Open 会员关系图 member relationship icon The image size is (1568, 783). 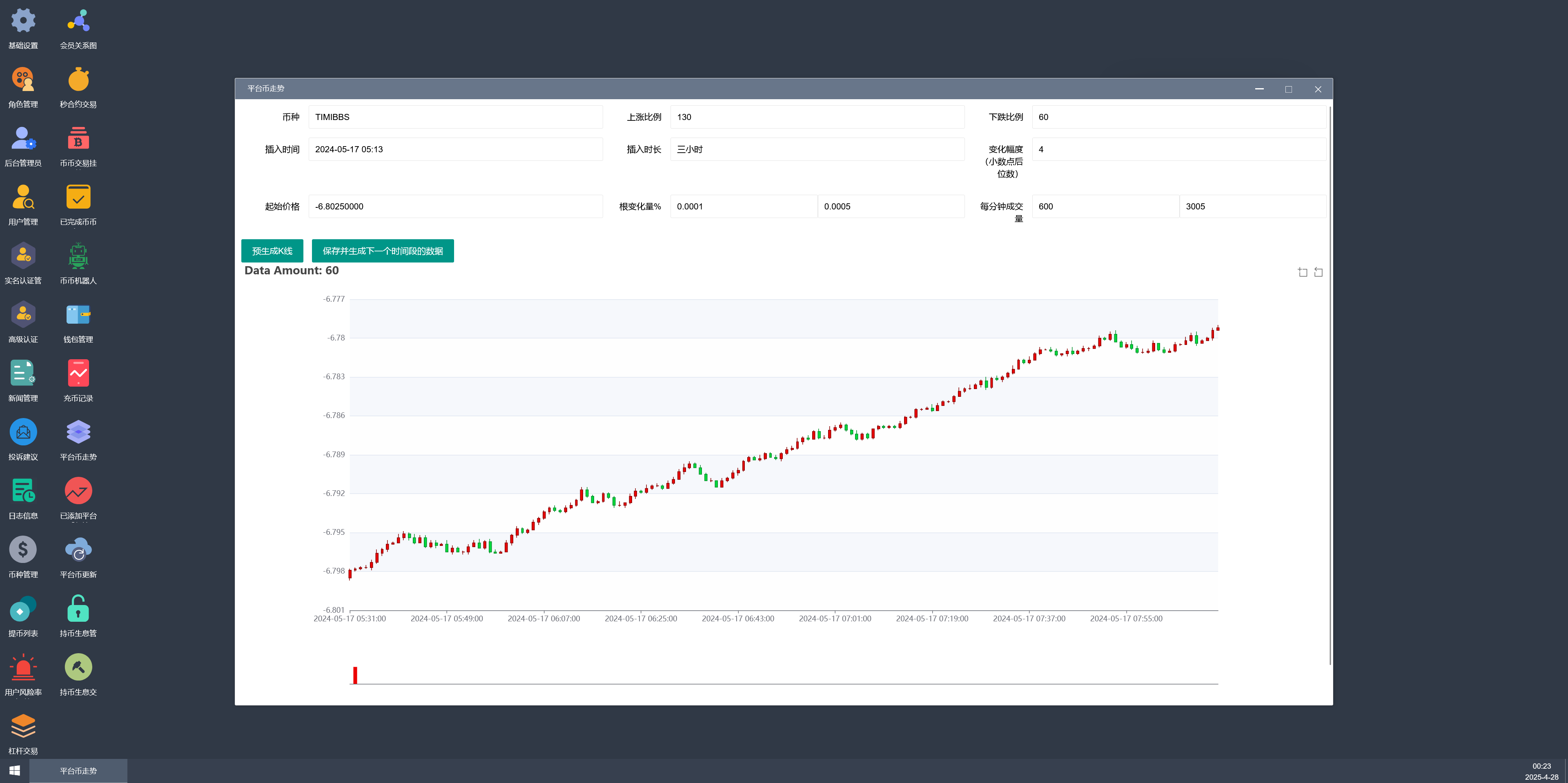pyautogui.click(x=78, y=21)
